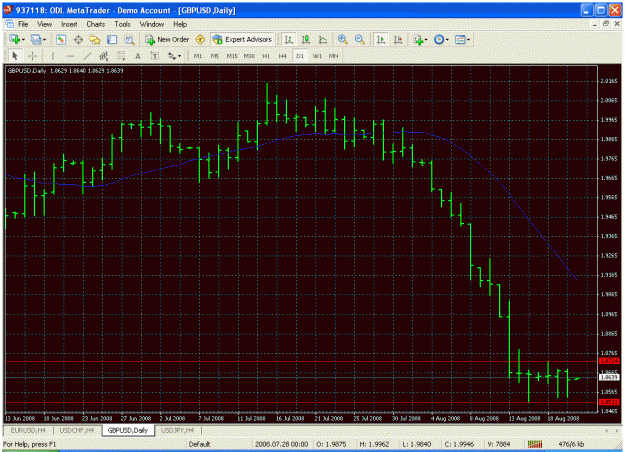Show the Navigator folder-star icon
The height and width of the screenshot is (452, 625).
[x=95, y=39]
